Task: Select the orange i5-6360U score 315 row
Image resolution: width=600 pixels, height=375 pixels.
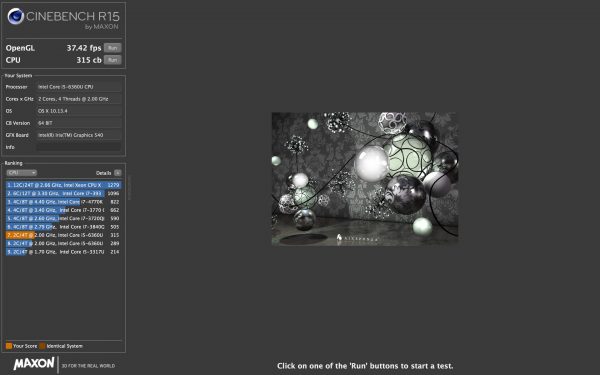Action: [x=64, y=235]
